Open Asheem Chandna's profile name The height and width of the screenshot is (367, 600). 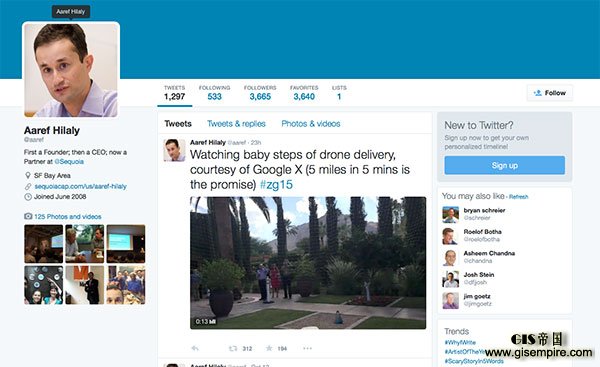(489, 253)
